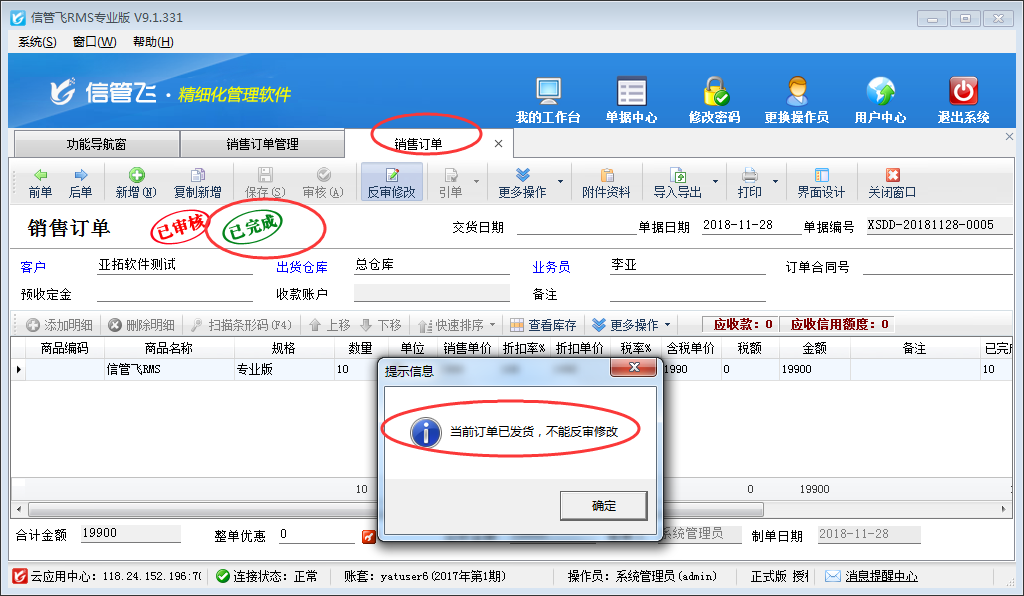
Task: Click 反审修改 toolbar button
Action: (391, 182)
